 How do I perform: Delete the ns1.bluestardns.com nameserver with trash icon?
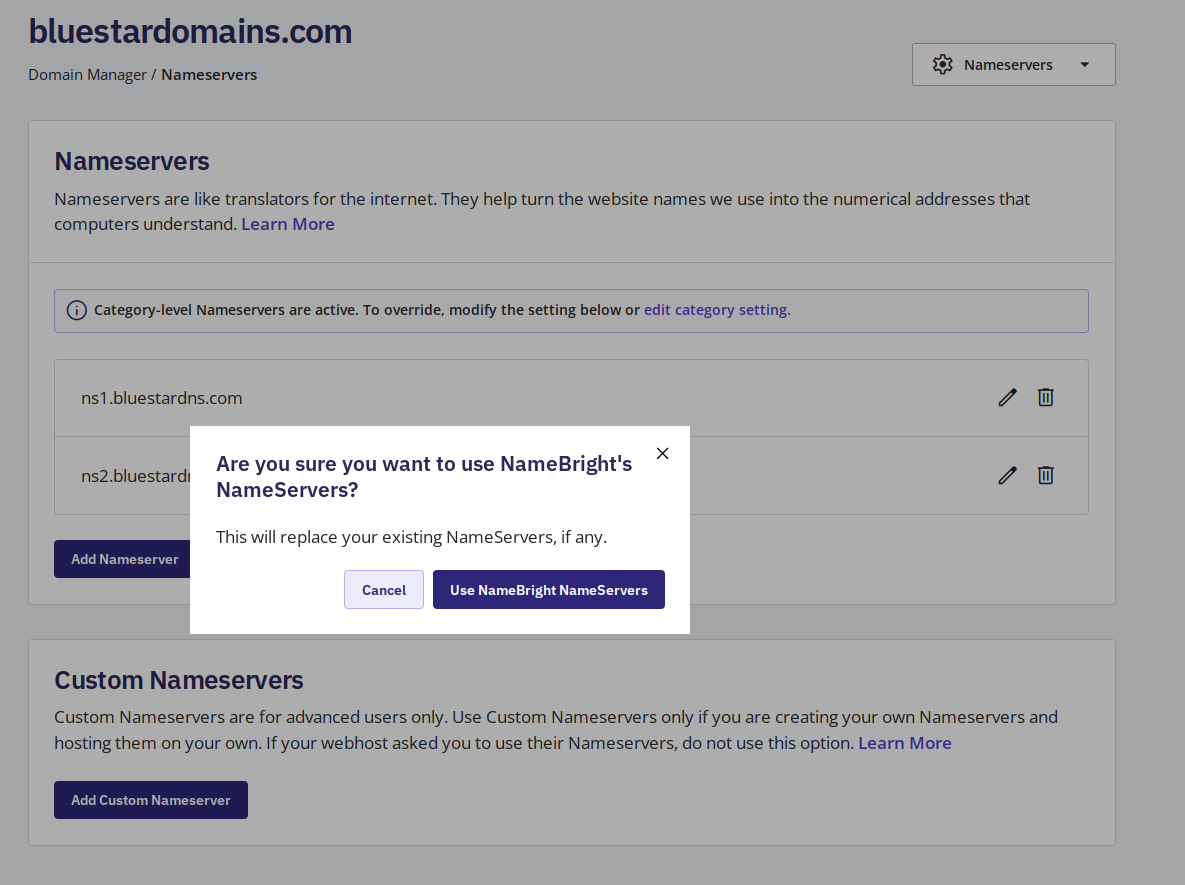point(1045,398)
